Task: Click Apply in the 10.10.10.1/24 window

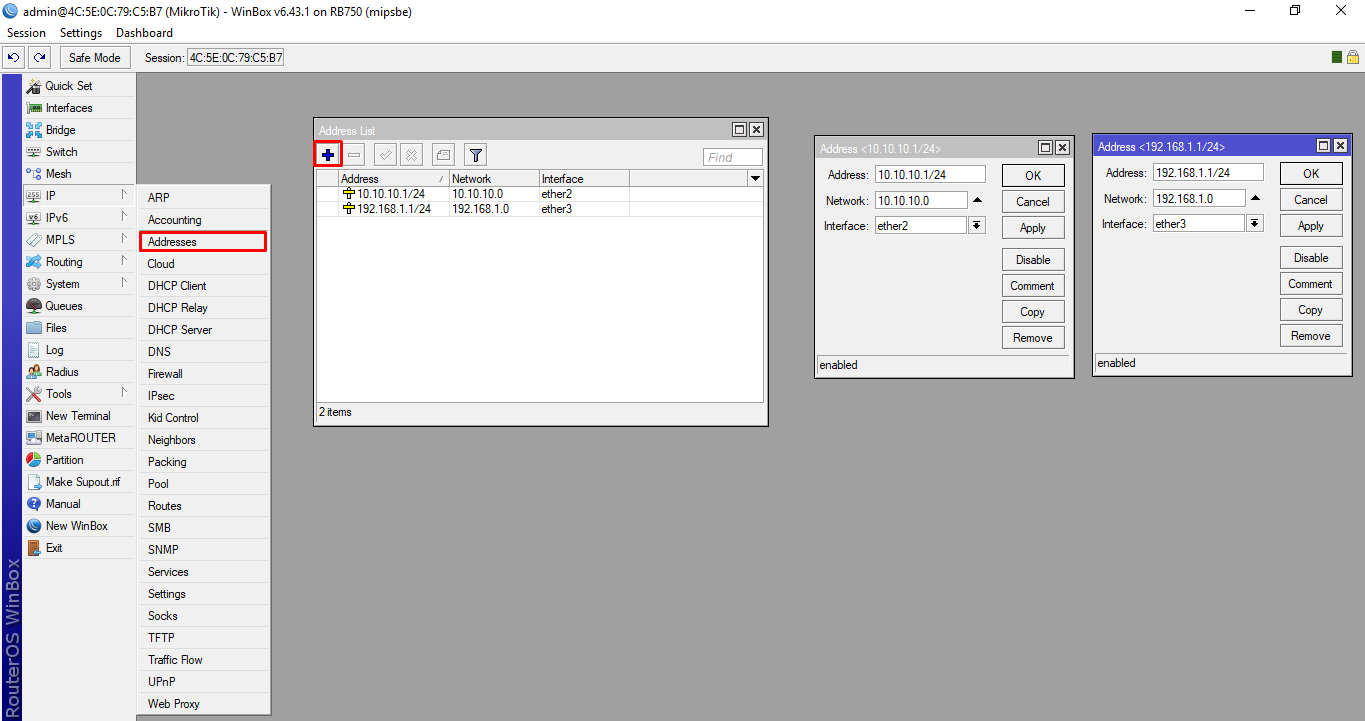Action: tap(1033, 228)
